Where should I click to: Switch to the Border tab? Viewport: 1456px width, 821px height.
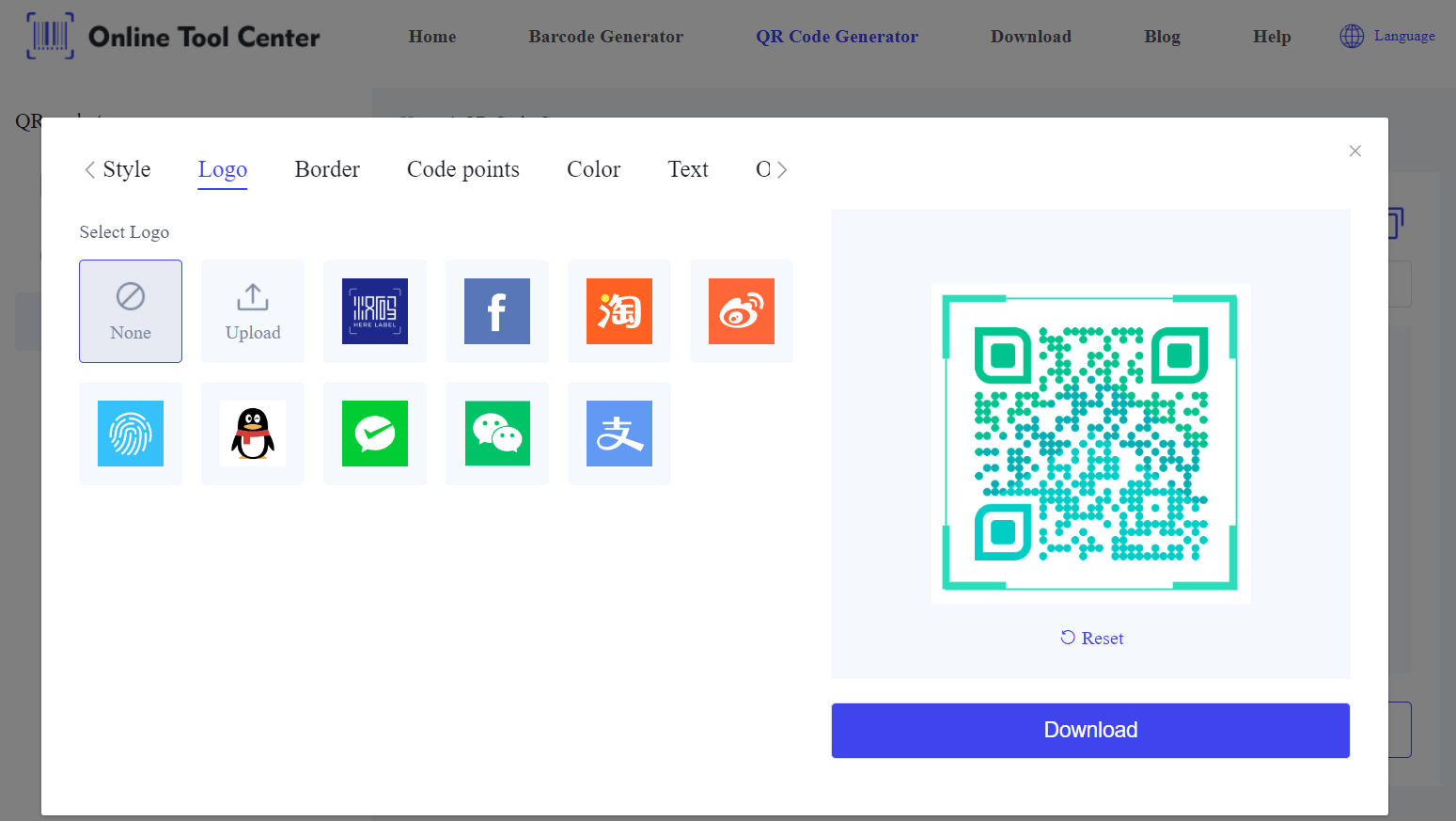pos(327,169)
